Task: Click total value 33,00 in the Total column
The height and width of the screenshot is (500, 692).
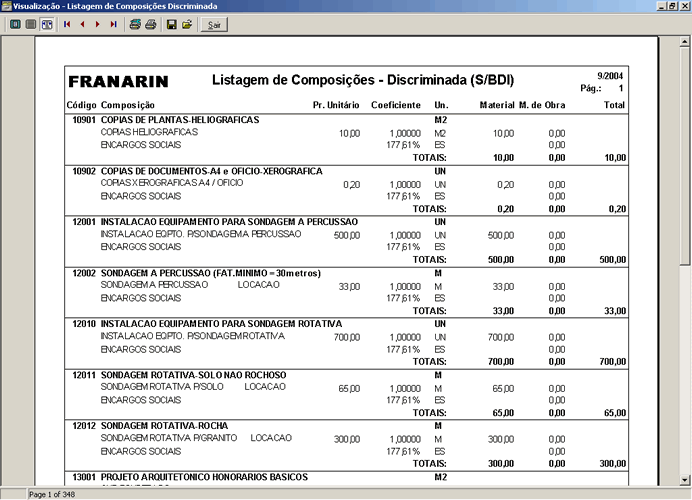Action: point(615,311)
